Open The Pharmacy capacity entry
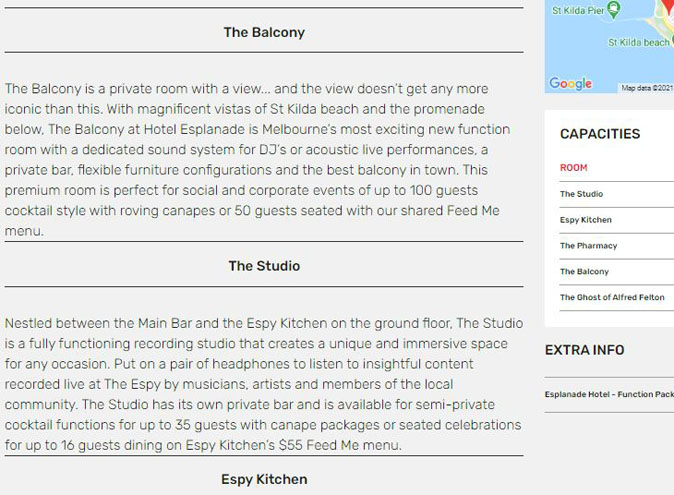This screenshot has height=495, width=674. click(x=588, y=246)
